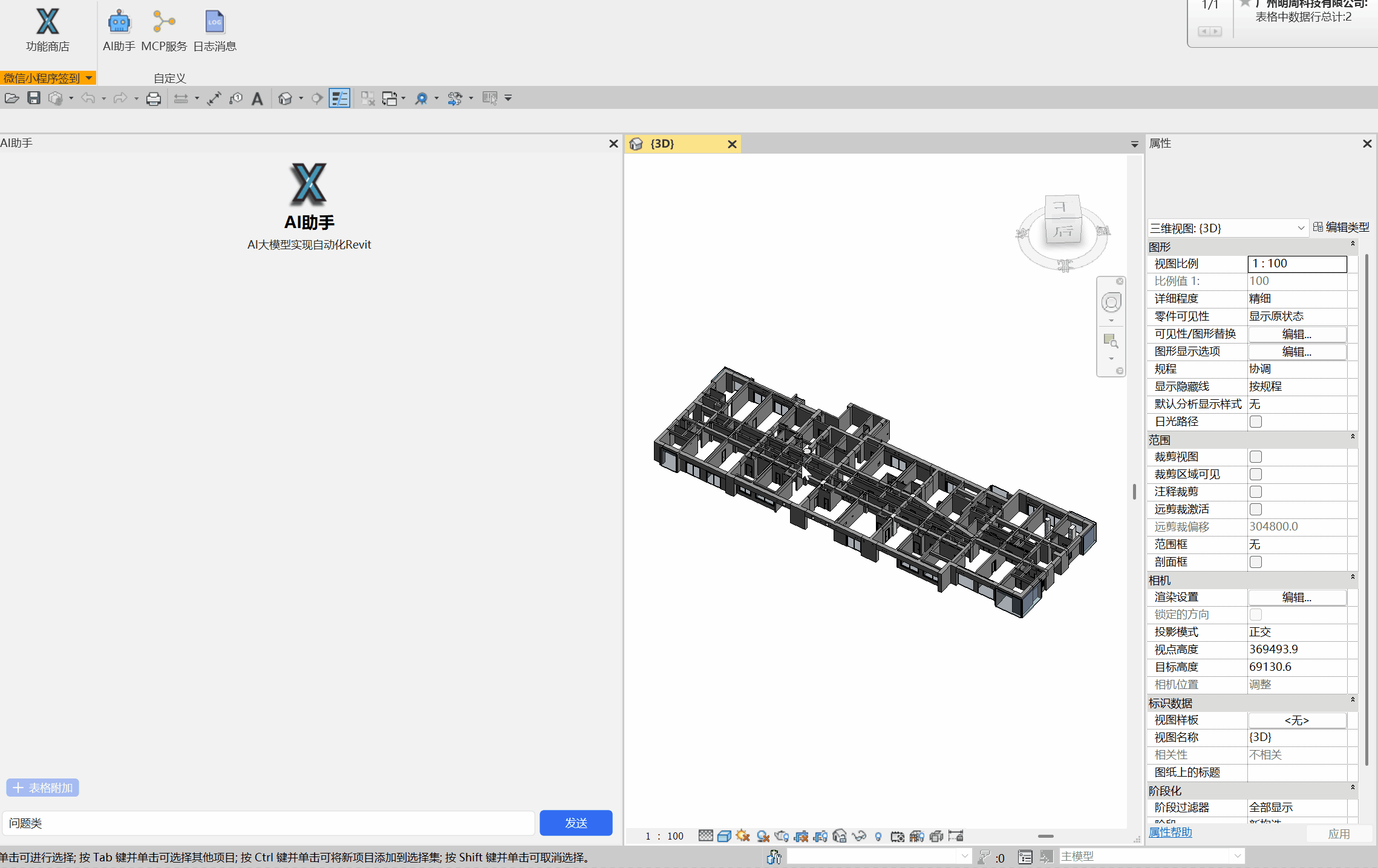Image resolution: width=1378 pixels, height=868 pixels.
Task: Open the Detail Level icon in view bar
Action: point(705,836)
